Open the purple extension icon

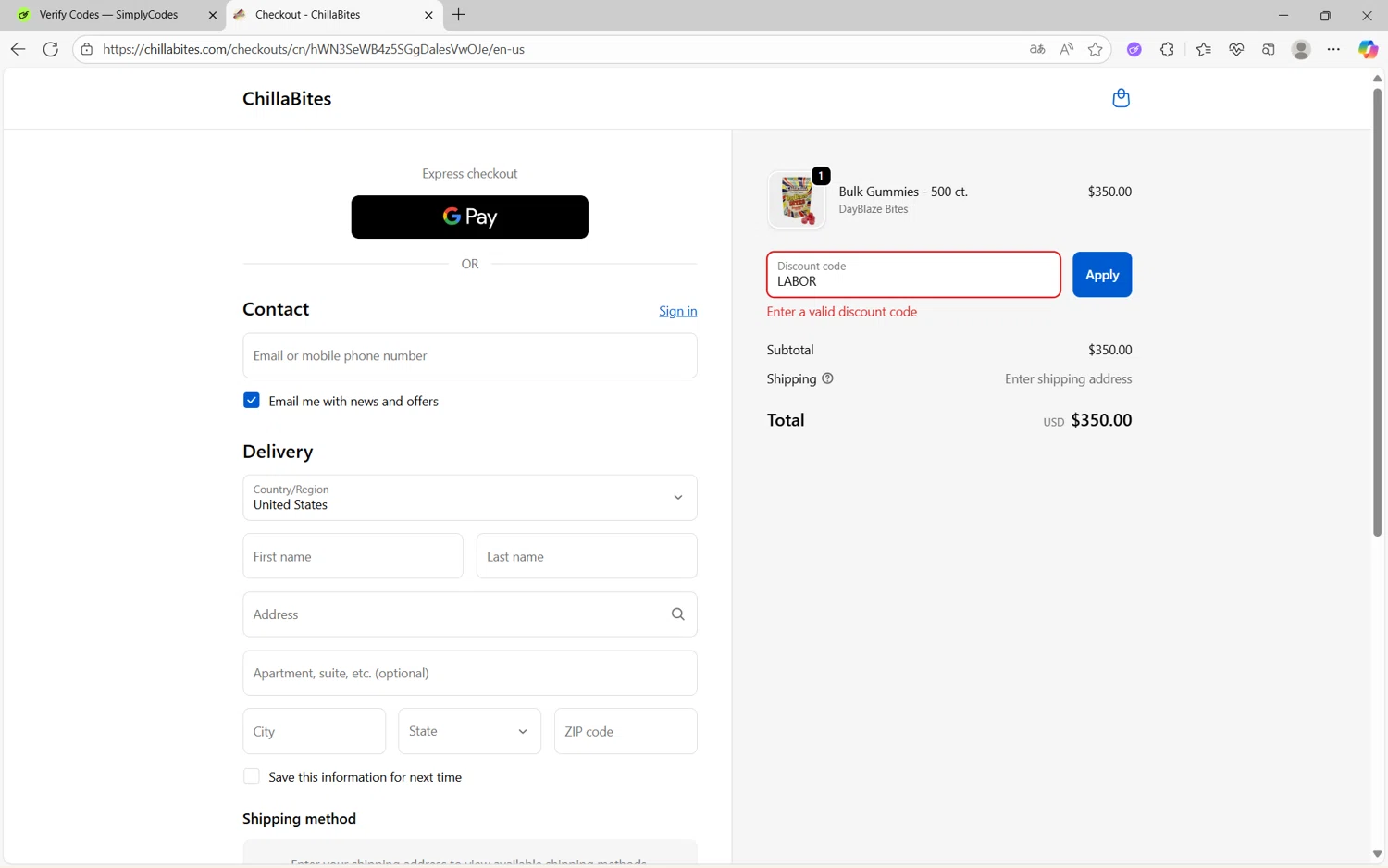1134,49
